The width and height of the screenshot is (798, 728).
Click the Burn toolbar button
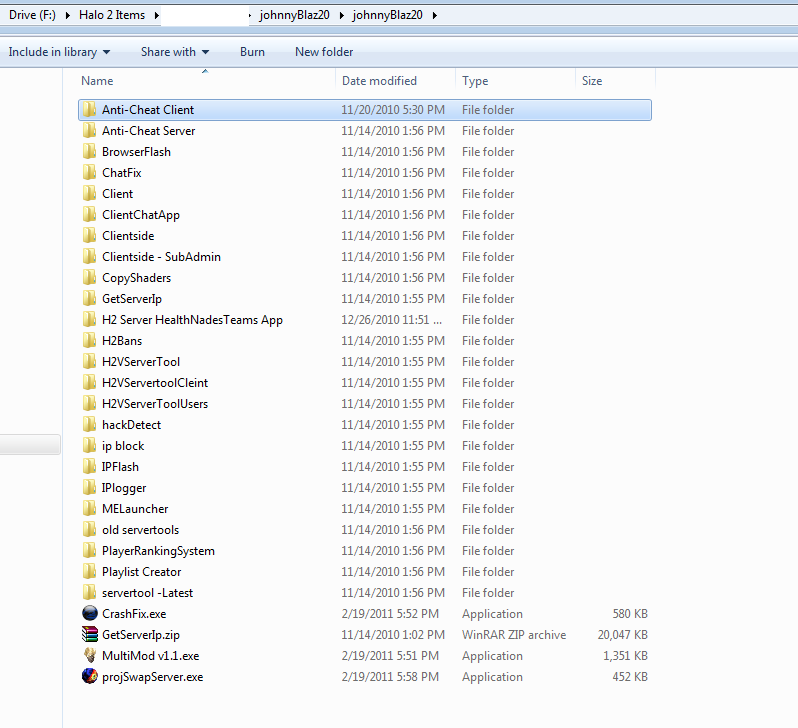[x=252, y=52]
